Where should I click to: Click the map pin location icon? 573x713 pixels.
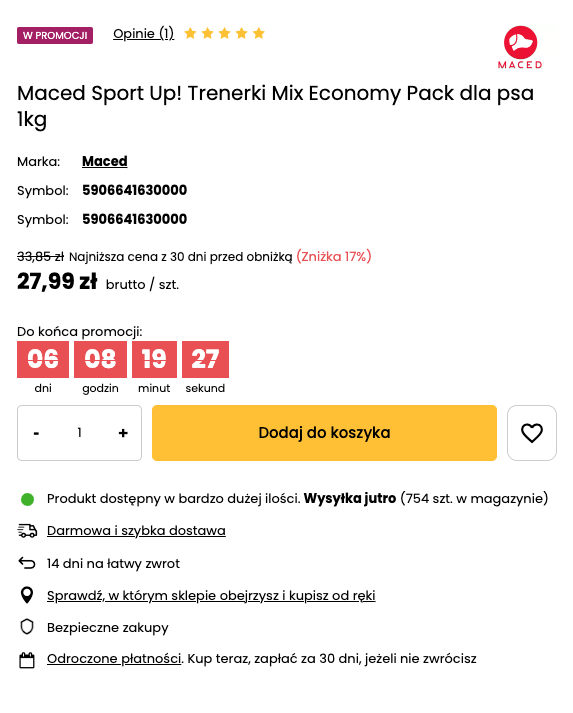tap(27, 595)
